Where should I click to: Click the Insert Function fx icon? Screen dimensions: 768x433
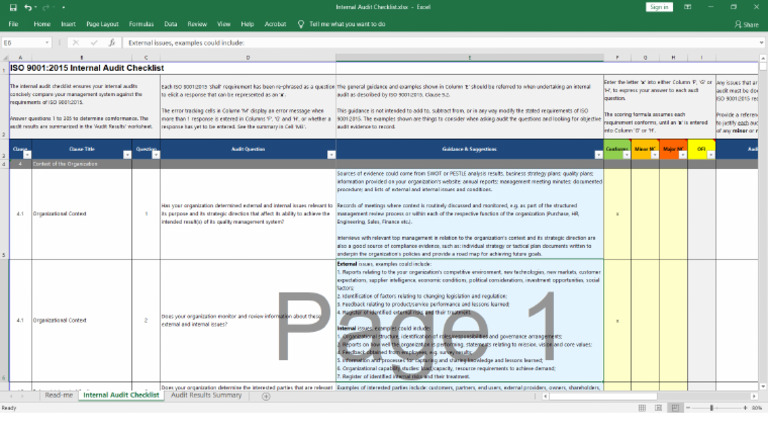coord(112,43)
